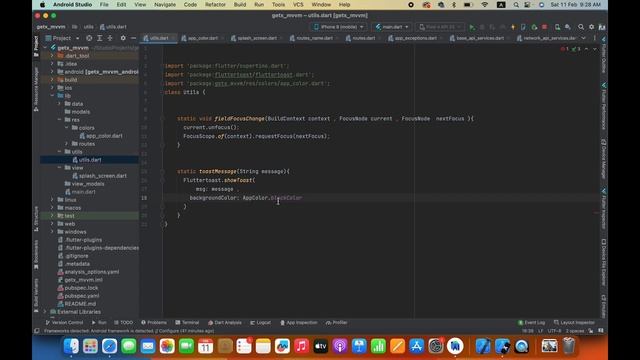640x360 pixels.
Task: Jump to next highlighted error arrow
Action: tap(595, 49)
